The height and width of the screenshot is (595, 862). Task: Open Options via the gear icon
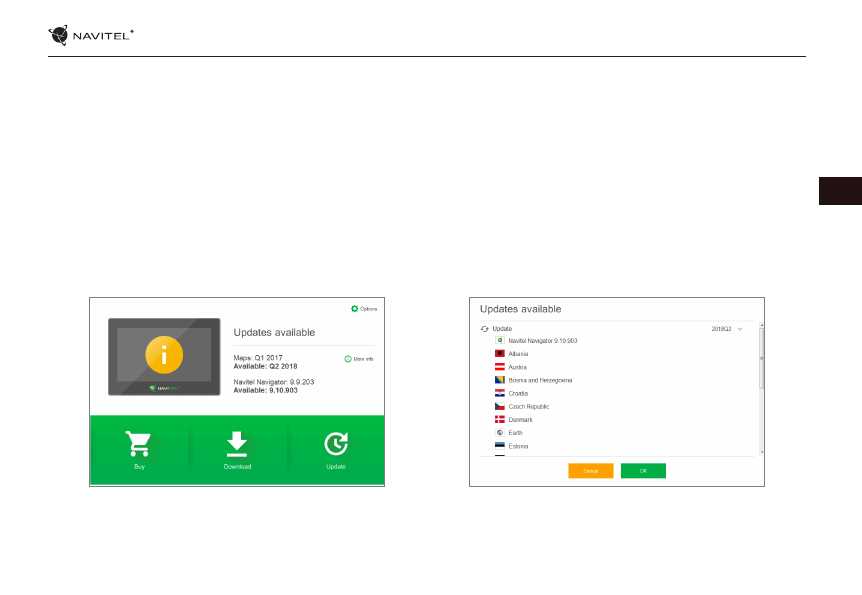354,309
